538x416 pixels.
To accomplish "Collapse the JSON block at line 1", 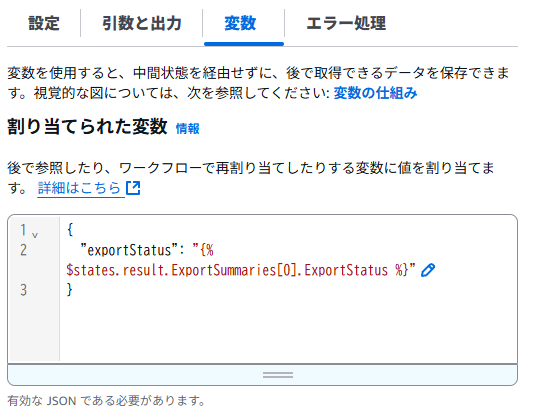I will 35,235.
